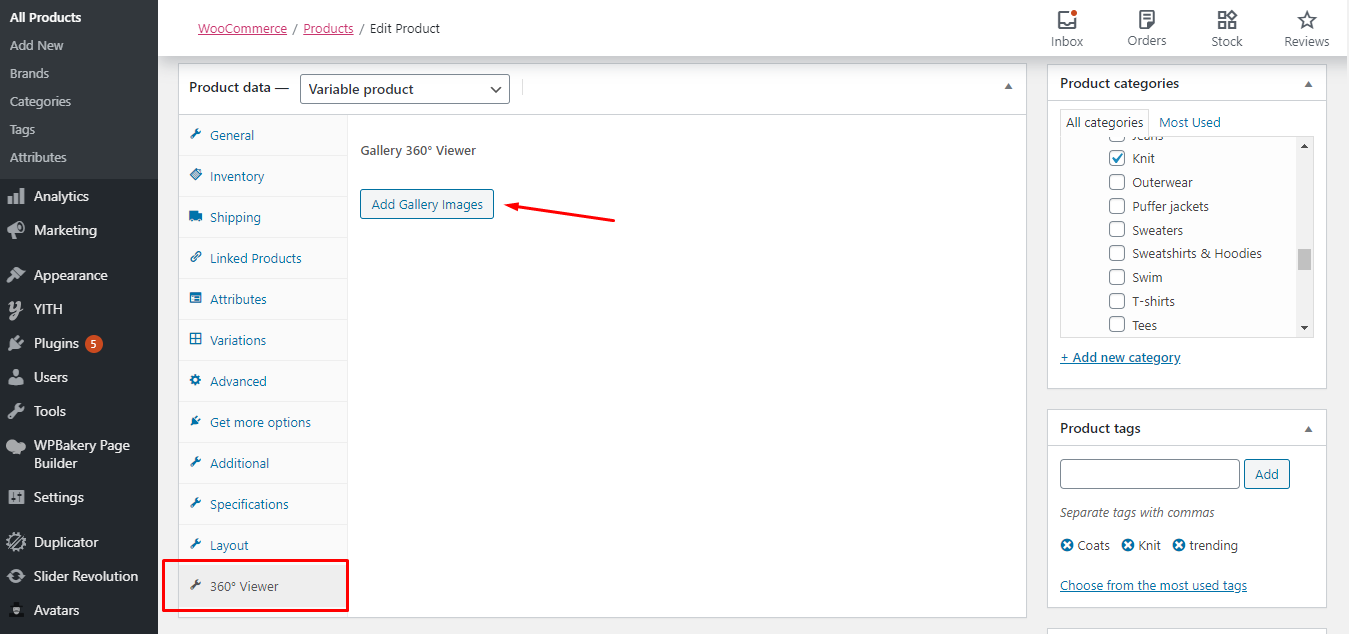Viewport: 1349px width, 634px height.
Task: Collapse the Product tags panel
Action: coord(1308,429)
